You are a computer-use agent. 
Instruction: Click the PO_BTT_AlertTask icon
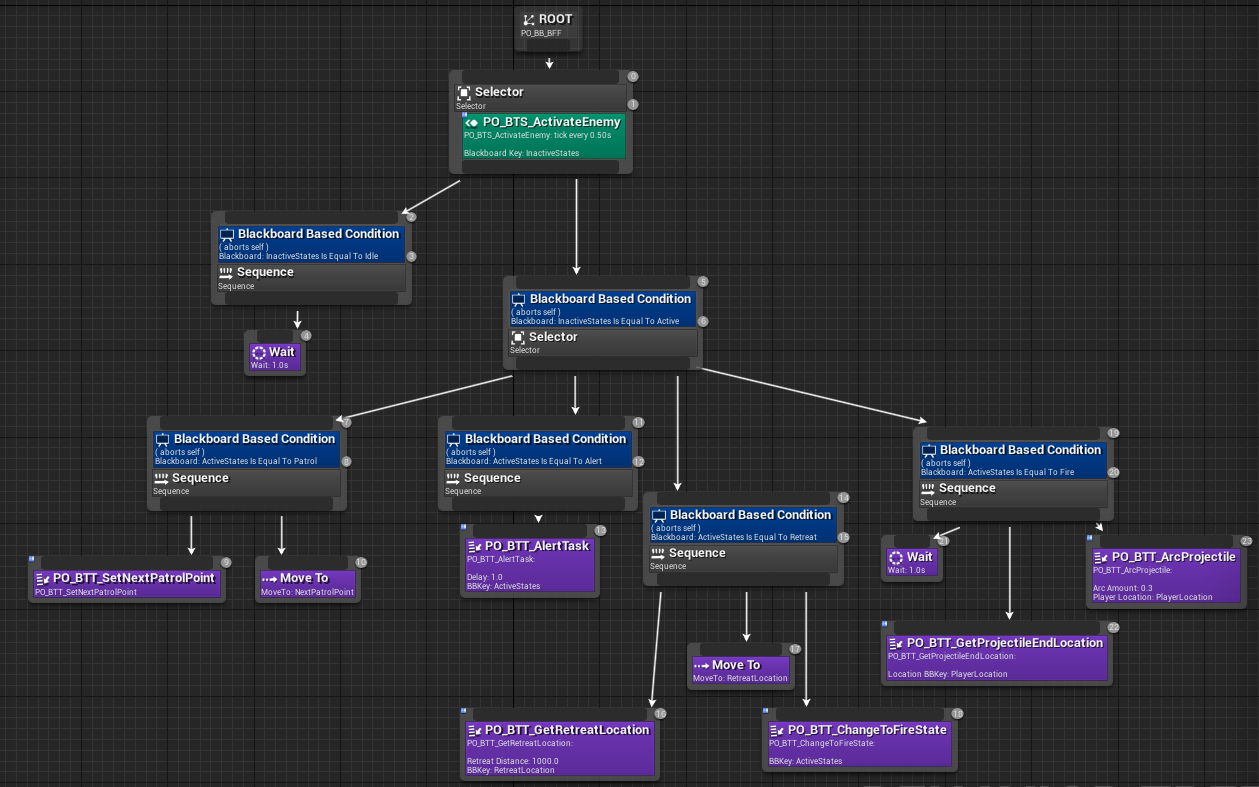click(x=475, y=547)
